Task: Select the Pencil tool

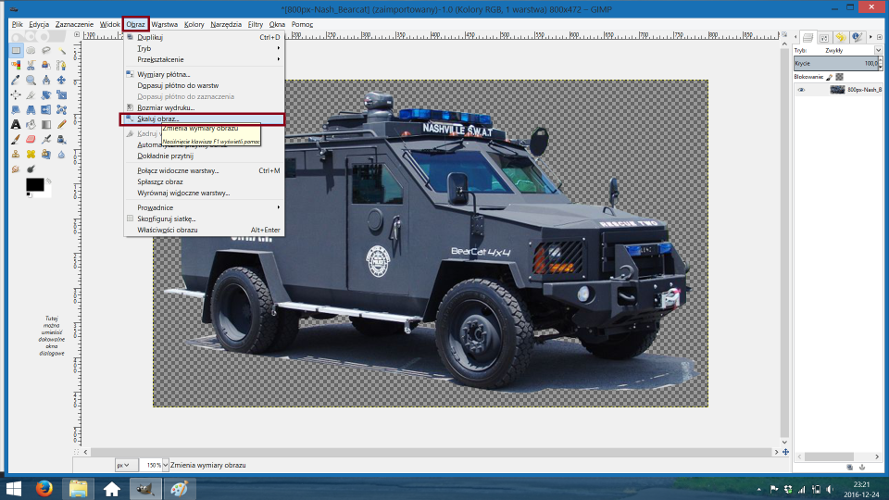Action: tap(62, 125)
